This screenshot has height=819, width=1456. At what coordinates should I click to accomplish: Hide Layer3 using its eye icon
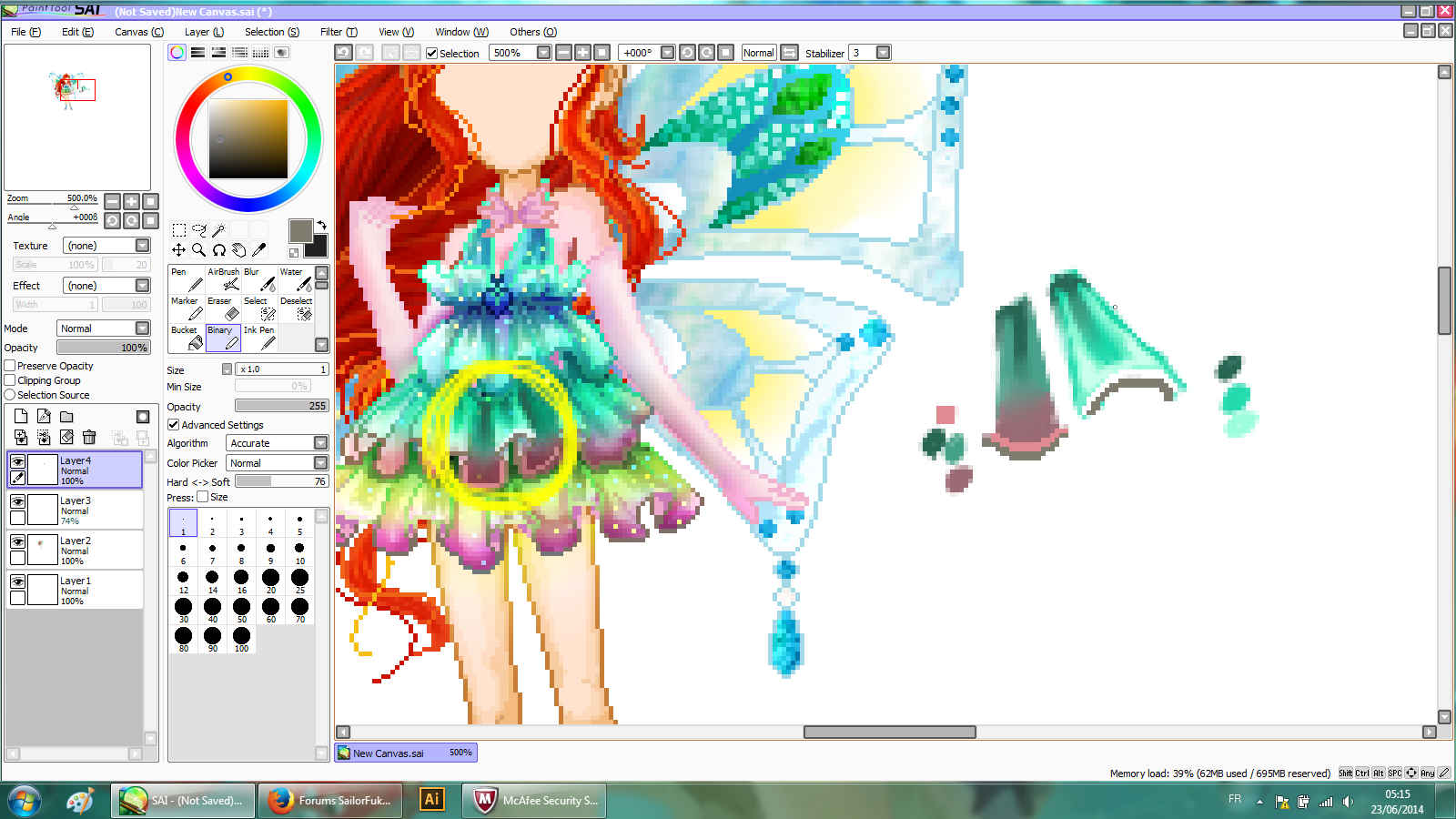(17, 501)
